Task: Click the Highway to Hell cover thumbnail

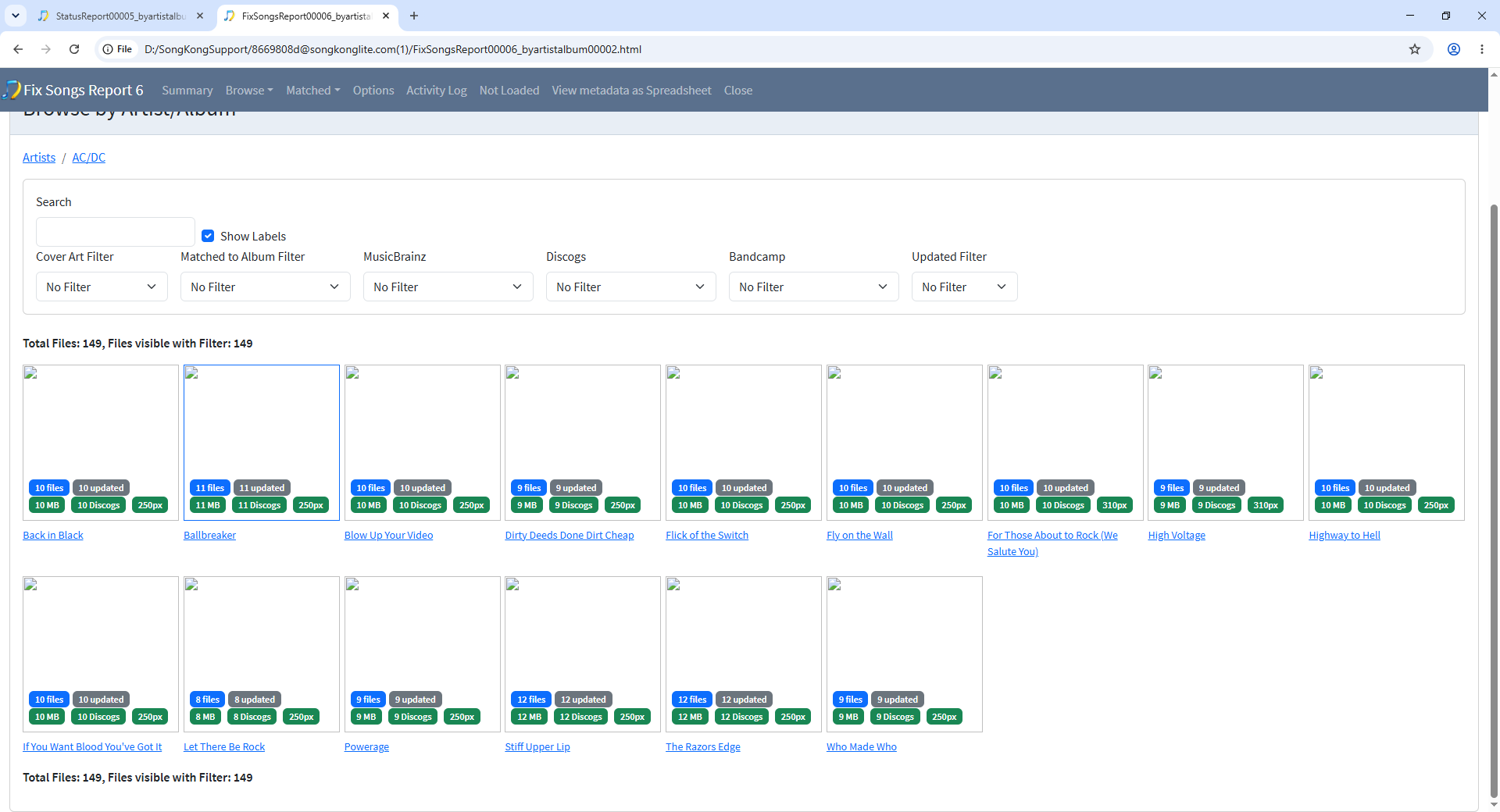Action: tap(1387, 443)
